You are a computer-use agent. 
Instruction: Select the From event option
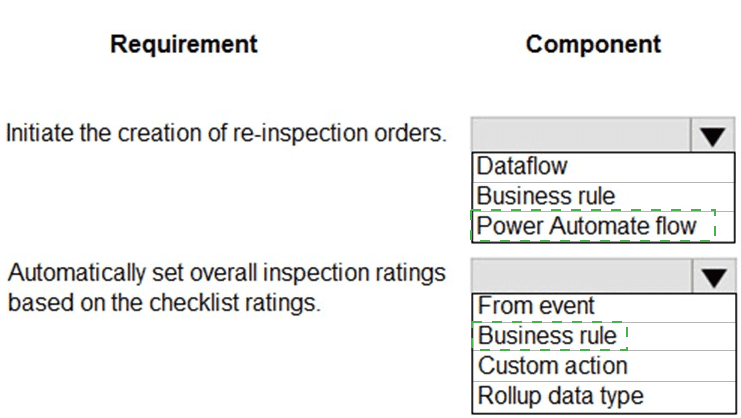tap(604, 307)
